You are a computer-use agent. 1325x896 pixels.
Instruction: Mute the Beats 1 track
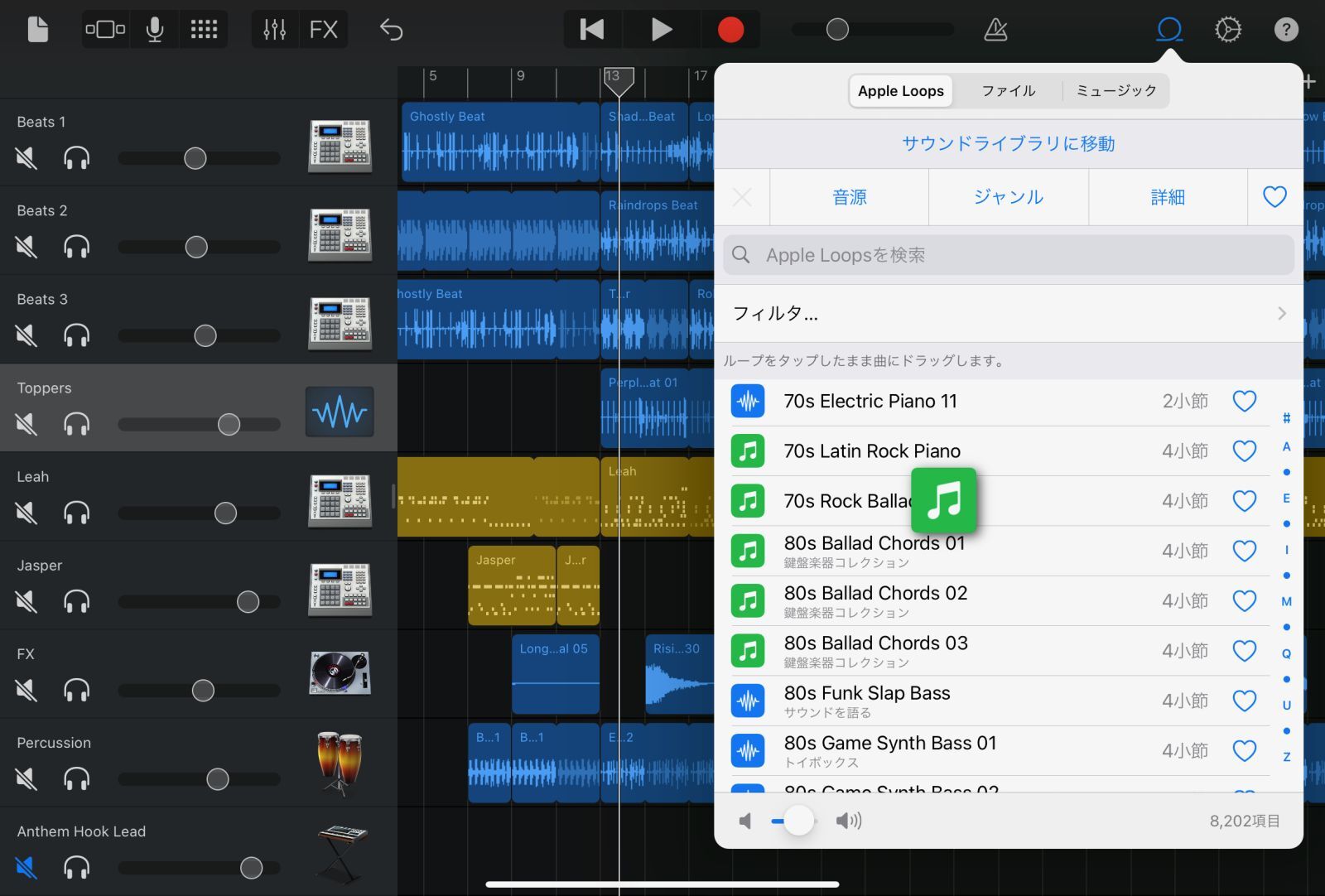26,157
